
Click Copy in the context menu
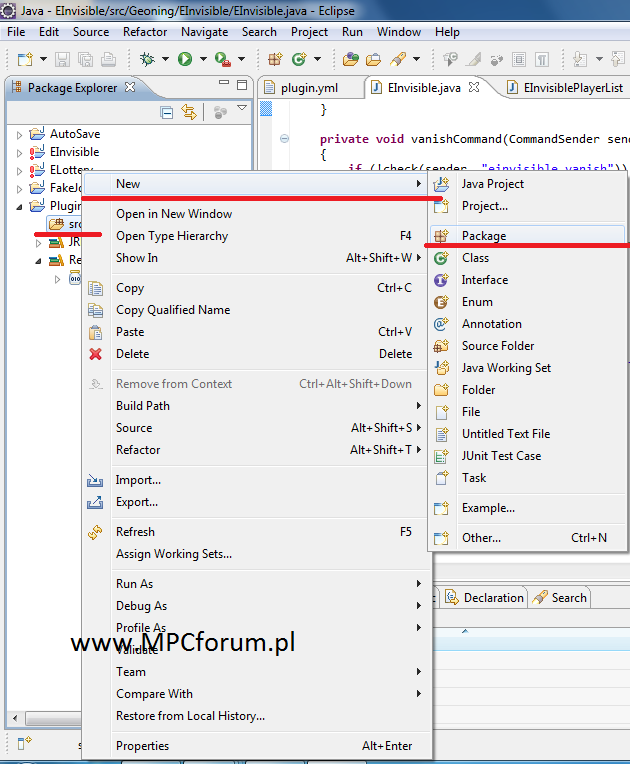click(257, 288)
